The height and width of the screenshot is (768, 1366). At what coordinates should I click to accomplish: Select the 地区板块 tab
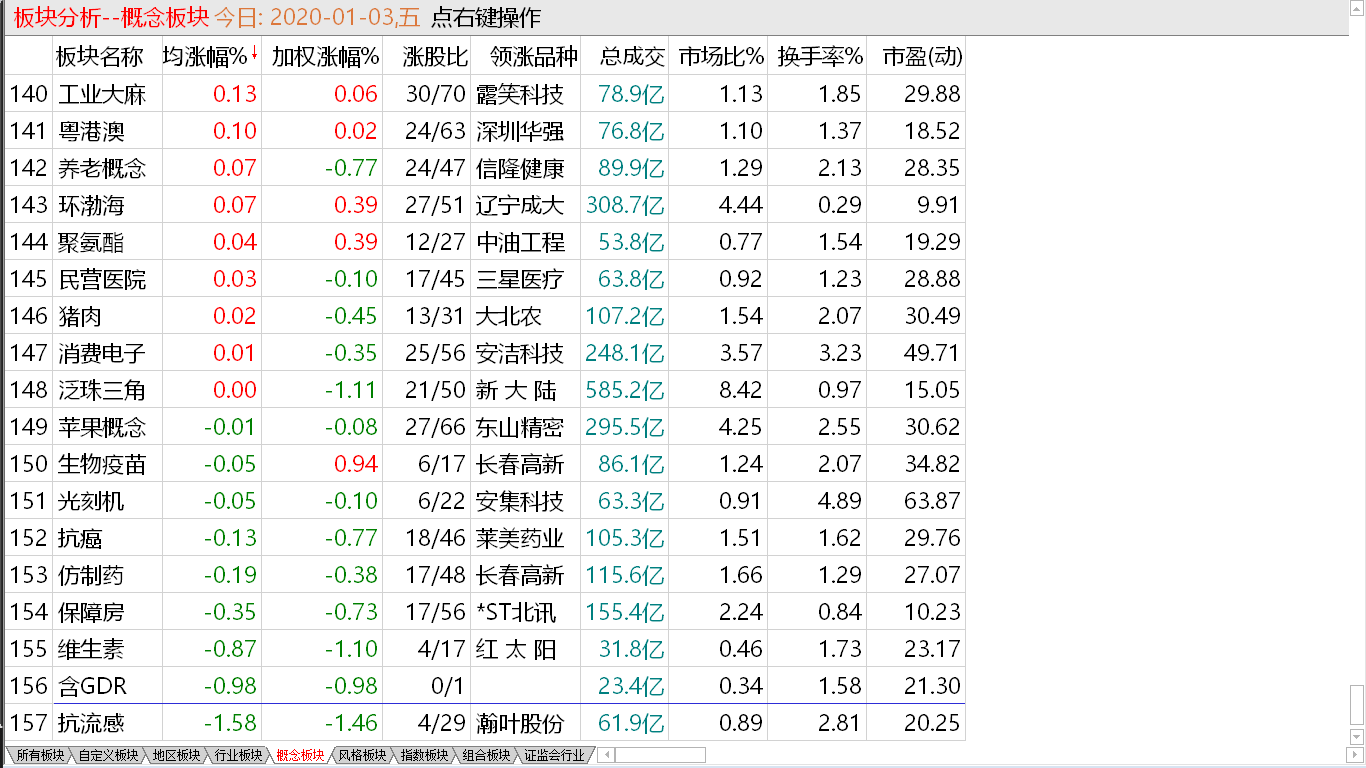click(176, 756)
